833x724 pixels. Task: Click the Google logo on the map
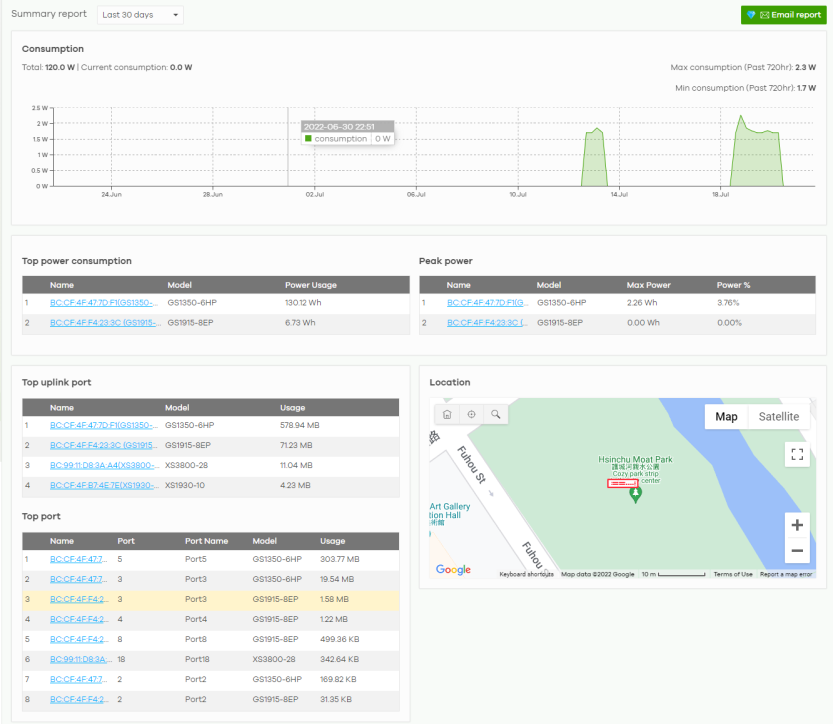coord(453,570)
